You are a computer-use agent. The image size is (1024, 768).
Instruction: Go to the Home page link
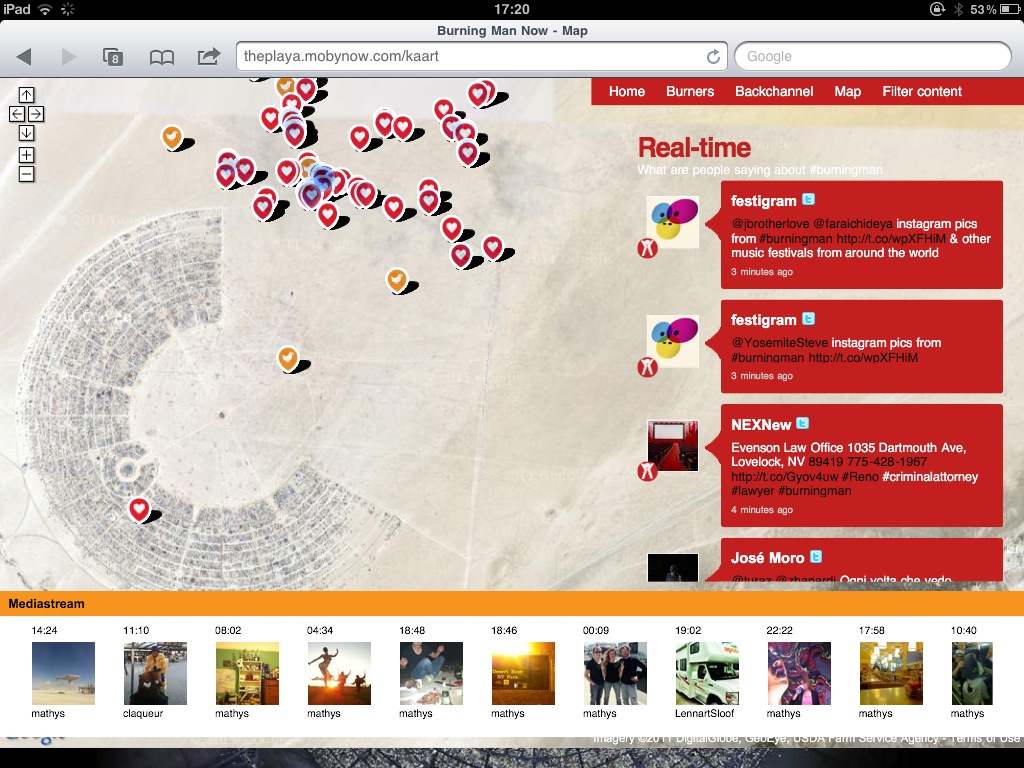click(x=627, y=91)
